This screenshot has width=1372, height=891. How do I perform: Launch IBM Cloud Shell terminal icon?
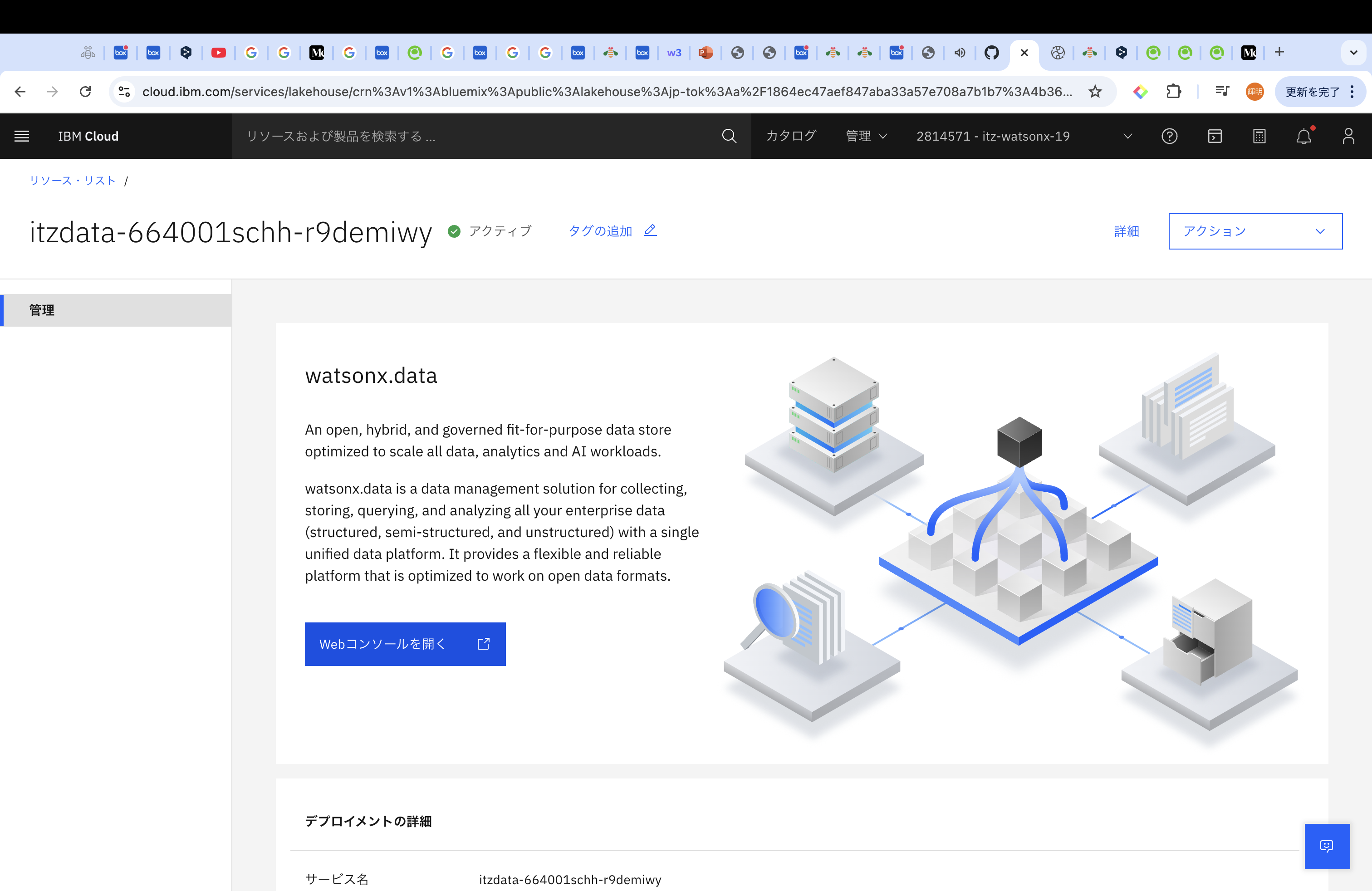click(x=1215, y=136)
